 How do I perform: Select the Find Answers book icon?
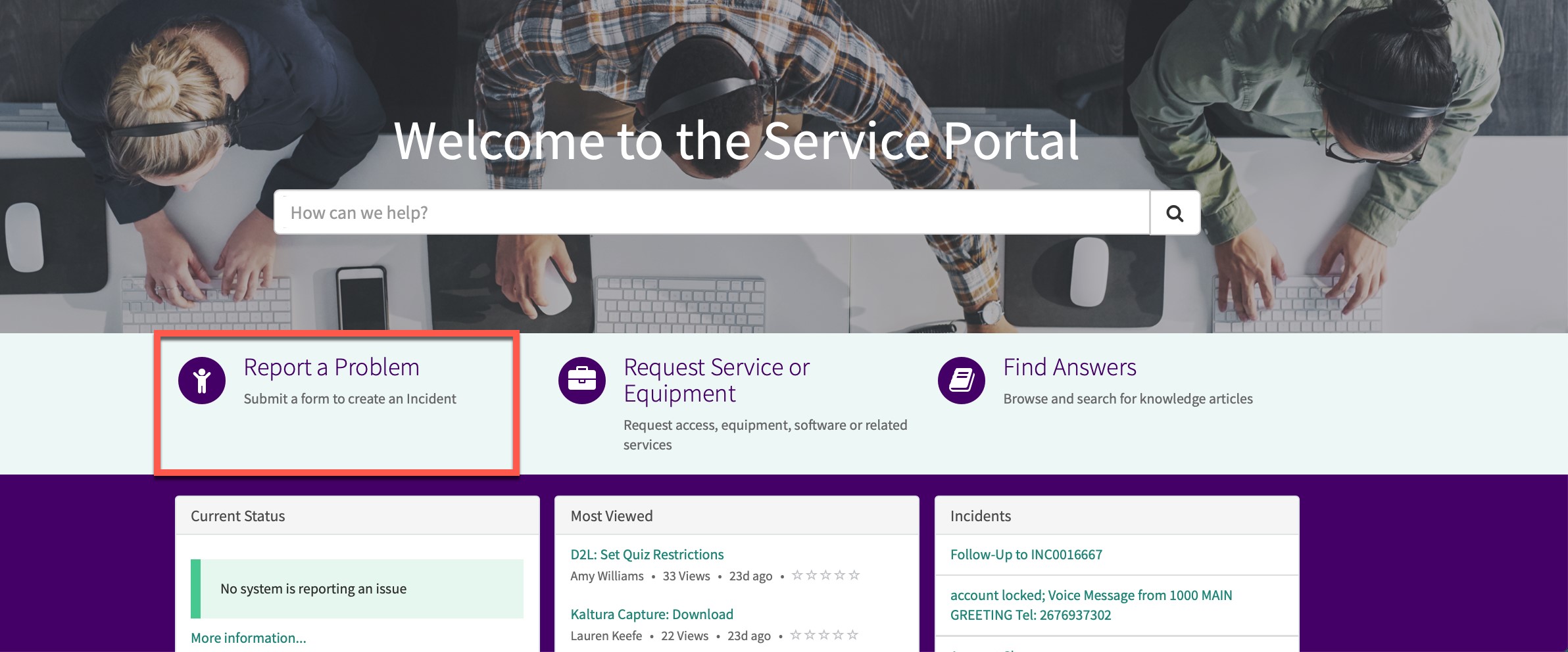[x=961, y=381]
